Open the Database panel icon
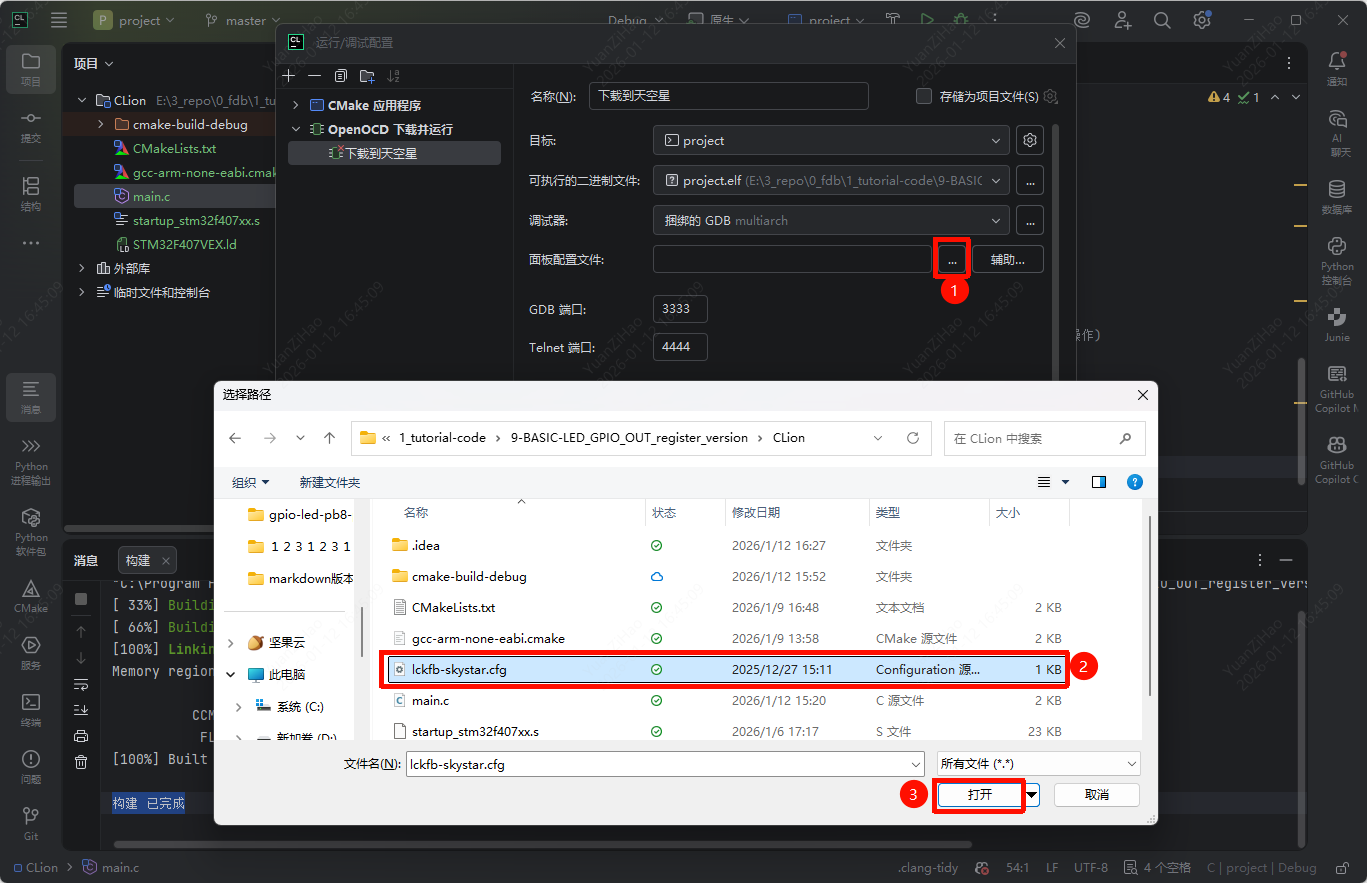Screen dimensions: 1367x883 (1336, 194)
